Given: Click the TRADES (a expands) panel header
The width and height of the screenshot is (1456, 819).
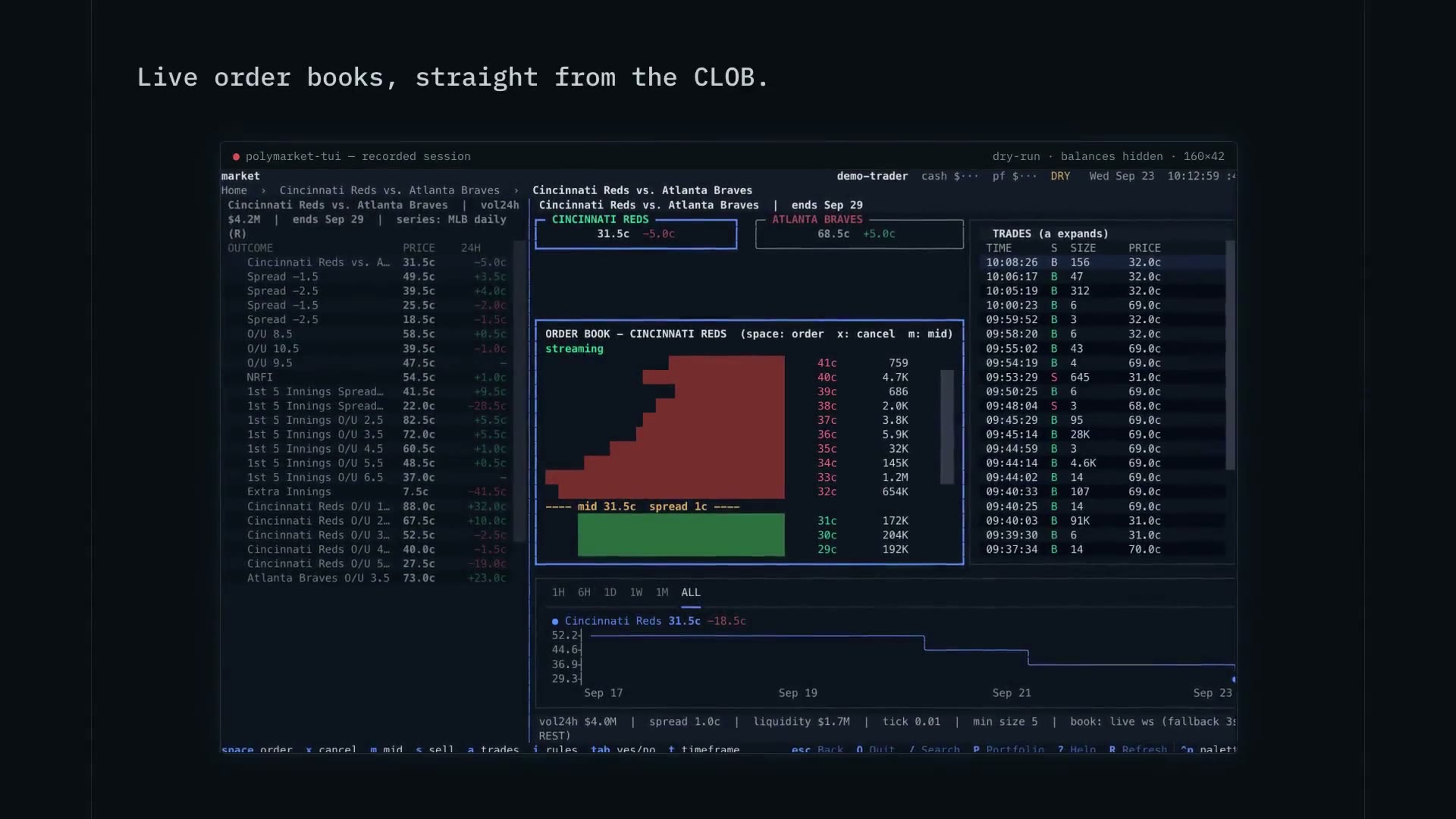Looking at the screenshot, I should point(1050,234).
